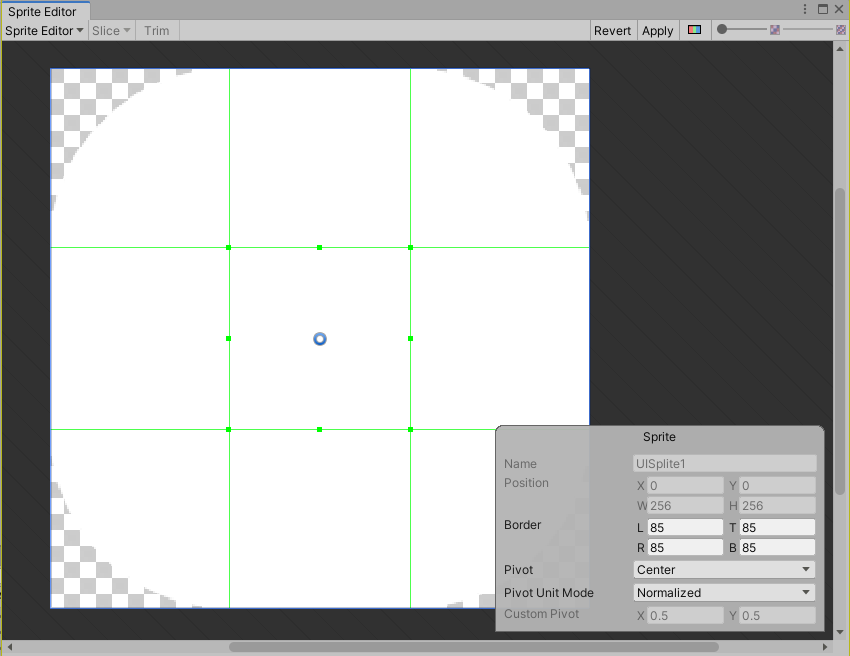Open the Pivot dropdown set to Center
This screenshot has height=656, width=850.
pyautogui.click(x=724, y=570)
